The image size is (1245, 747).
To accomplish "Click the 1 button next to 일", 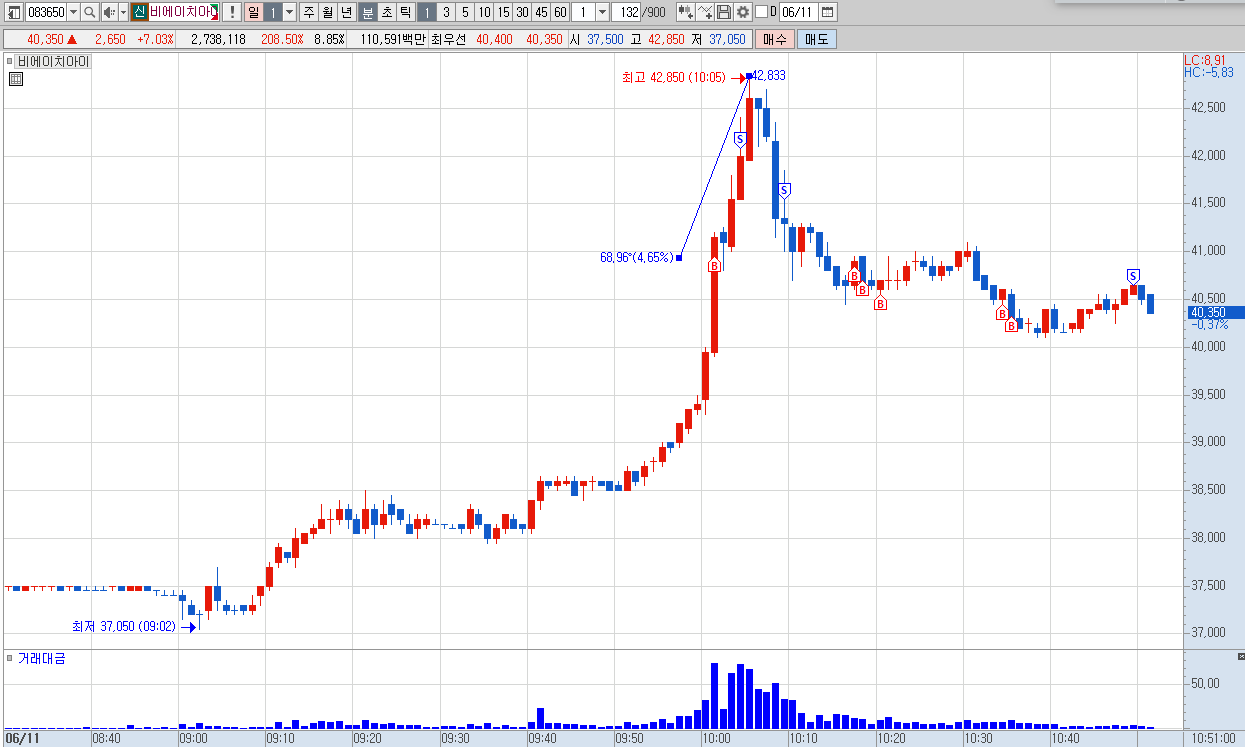I will point(272,12).
